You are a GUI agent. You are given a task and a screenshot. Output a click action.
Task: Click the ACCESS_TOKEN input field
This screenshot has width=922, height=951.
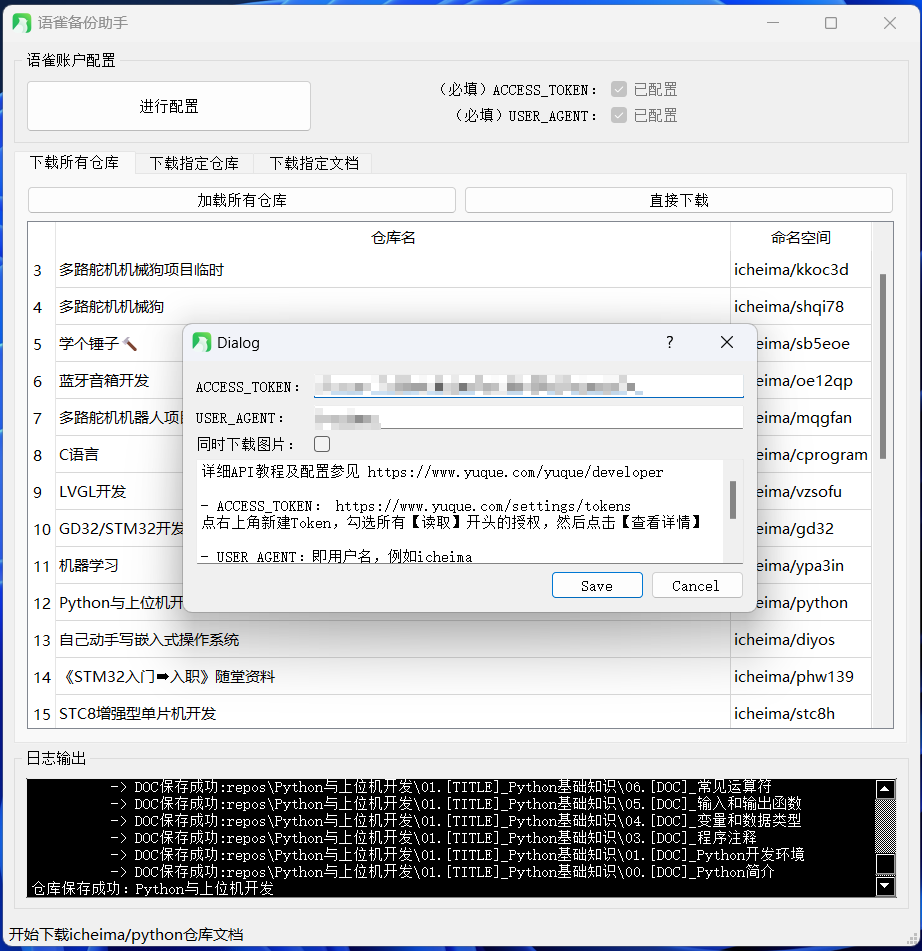point(528,386)
